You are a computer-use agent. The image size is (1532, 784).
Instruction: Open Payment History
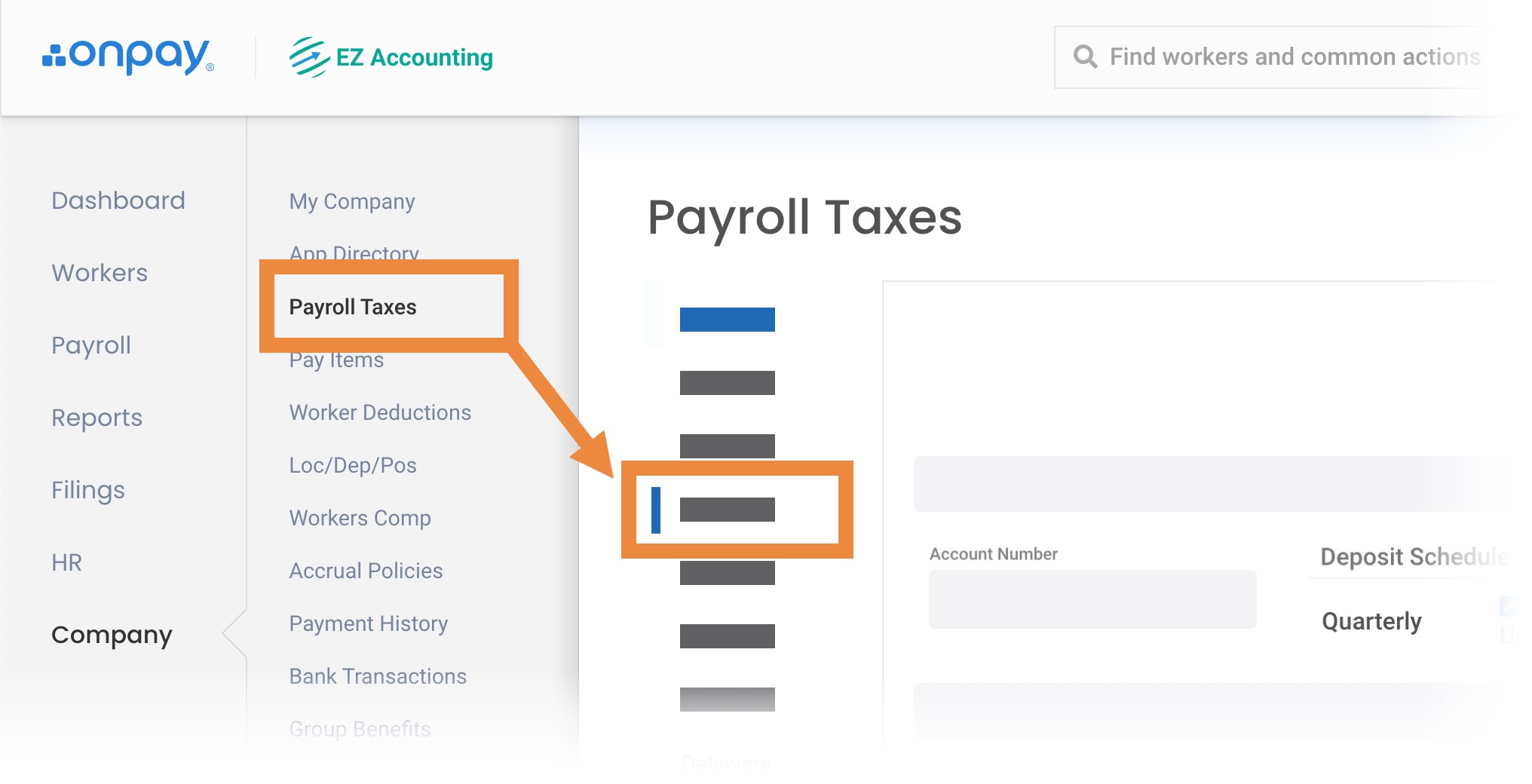pyautogui.click(x=369, y=623)
